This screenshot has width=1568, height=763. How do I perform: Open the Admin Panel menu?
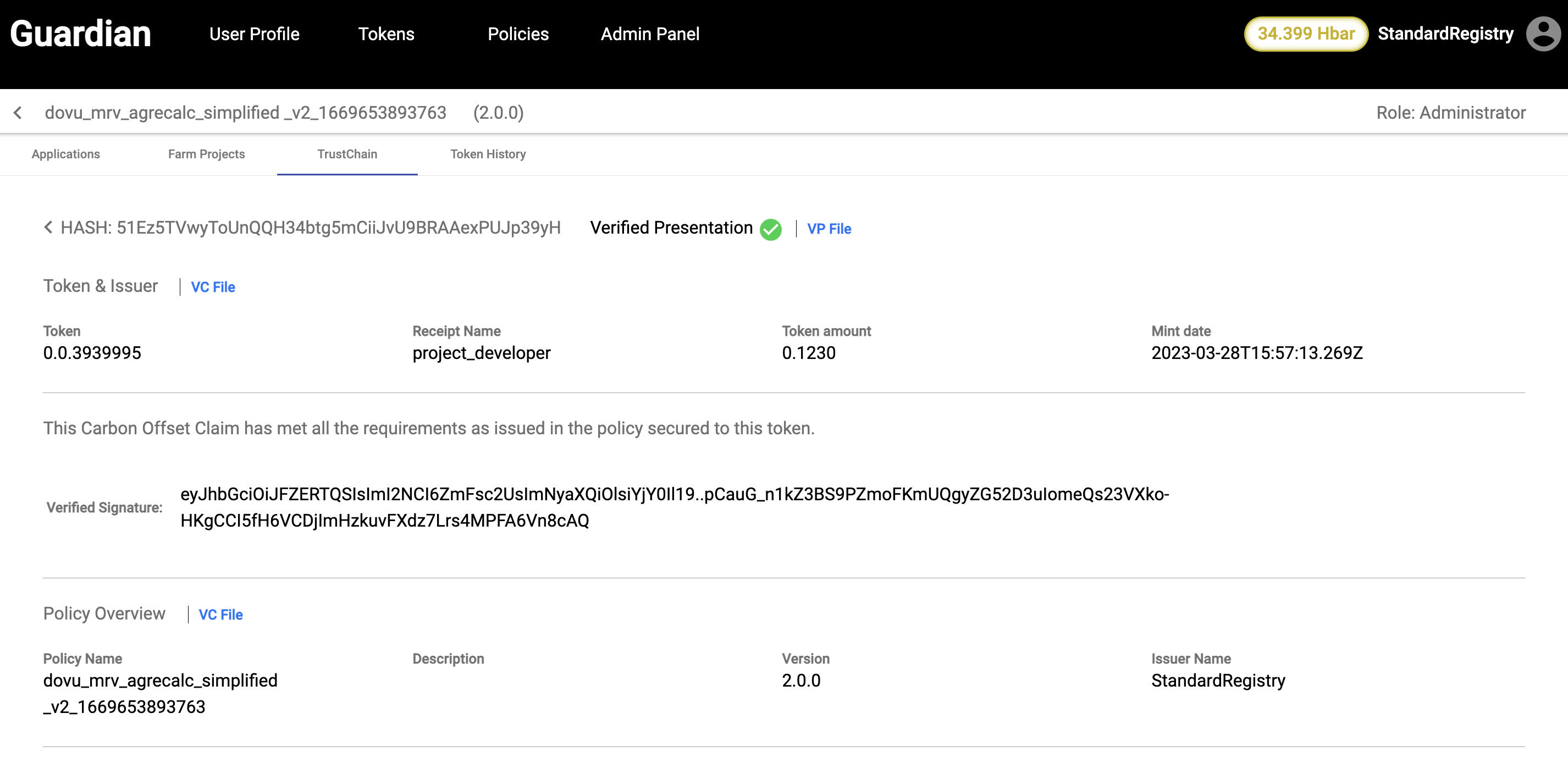click(x=649, y=34)
